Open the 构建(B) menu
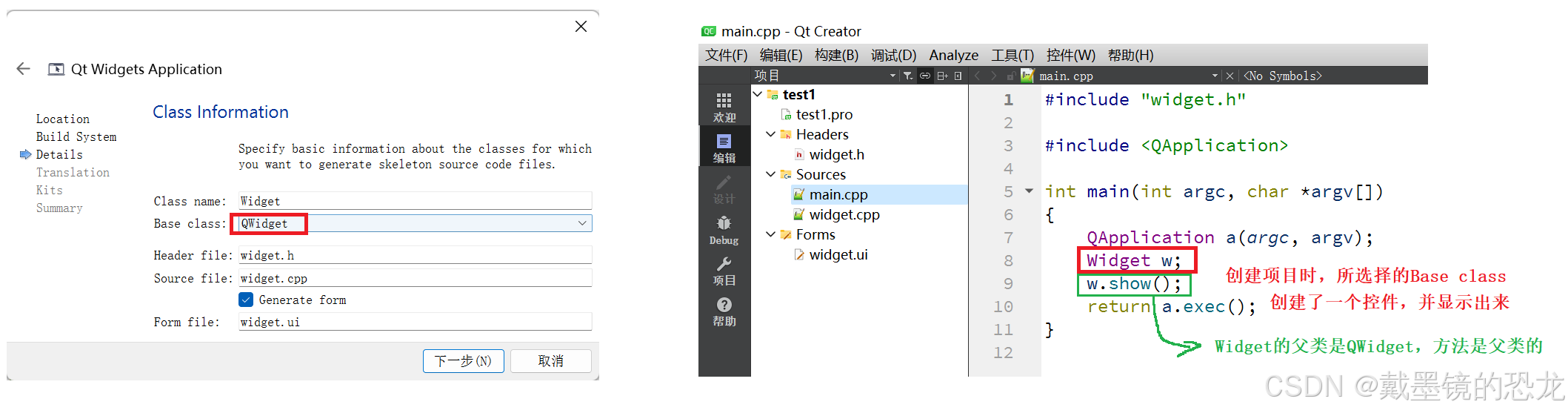This screenshot has height=413, width=1568. [836, 56]
